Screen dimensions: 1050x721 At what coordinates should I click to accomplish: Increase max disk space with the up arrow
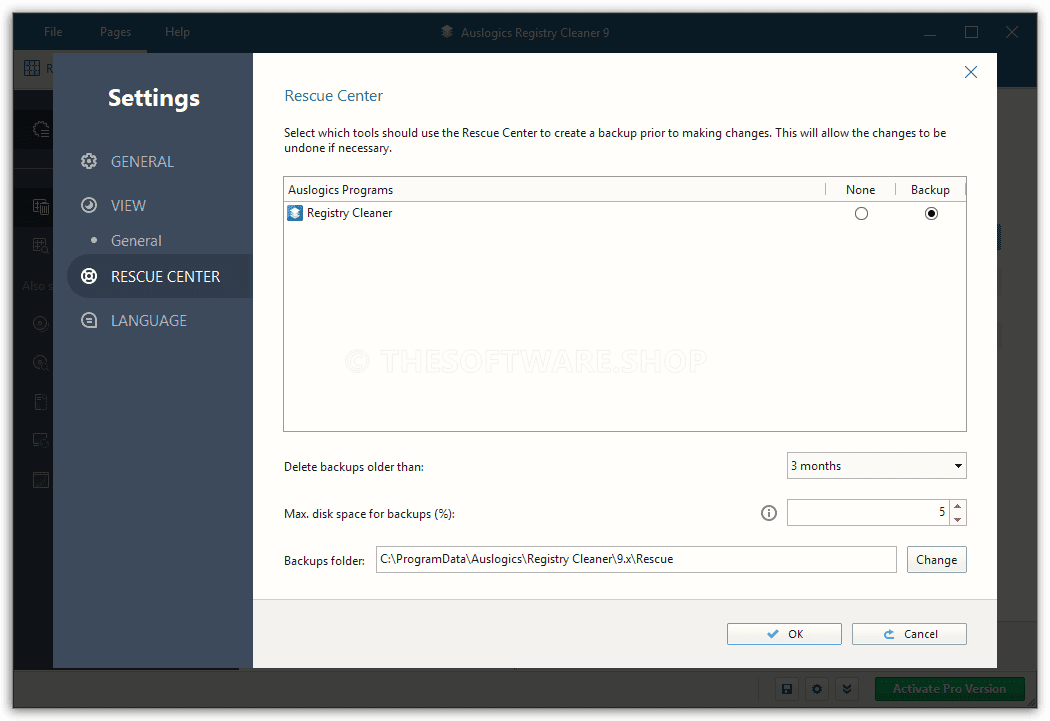point(958,506)
